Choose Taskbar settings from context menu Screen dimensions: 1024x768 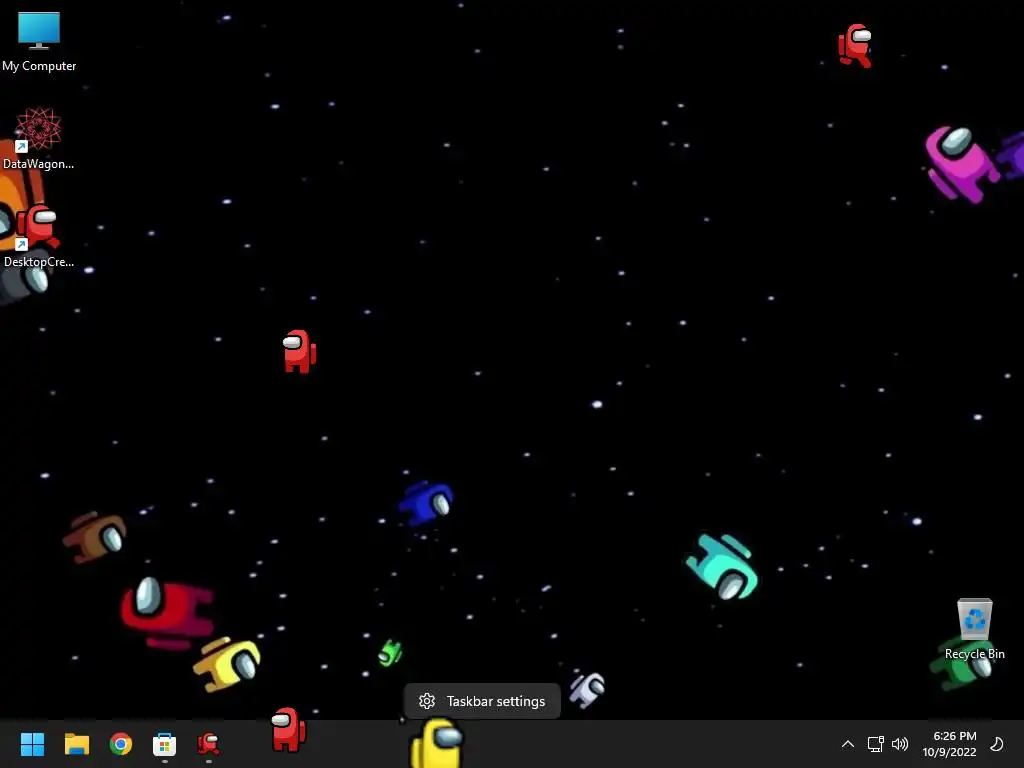click(x=482, y=701)
